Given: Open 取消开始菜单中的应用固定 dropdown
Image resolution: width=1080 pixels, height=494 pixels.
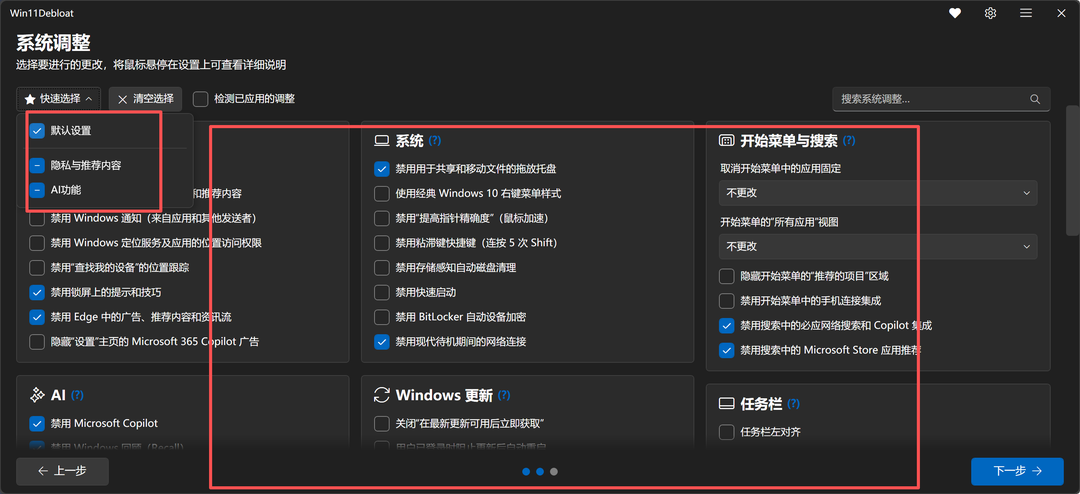Looking at the screenshot, I should (x=878, y=193).
